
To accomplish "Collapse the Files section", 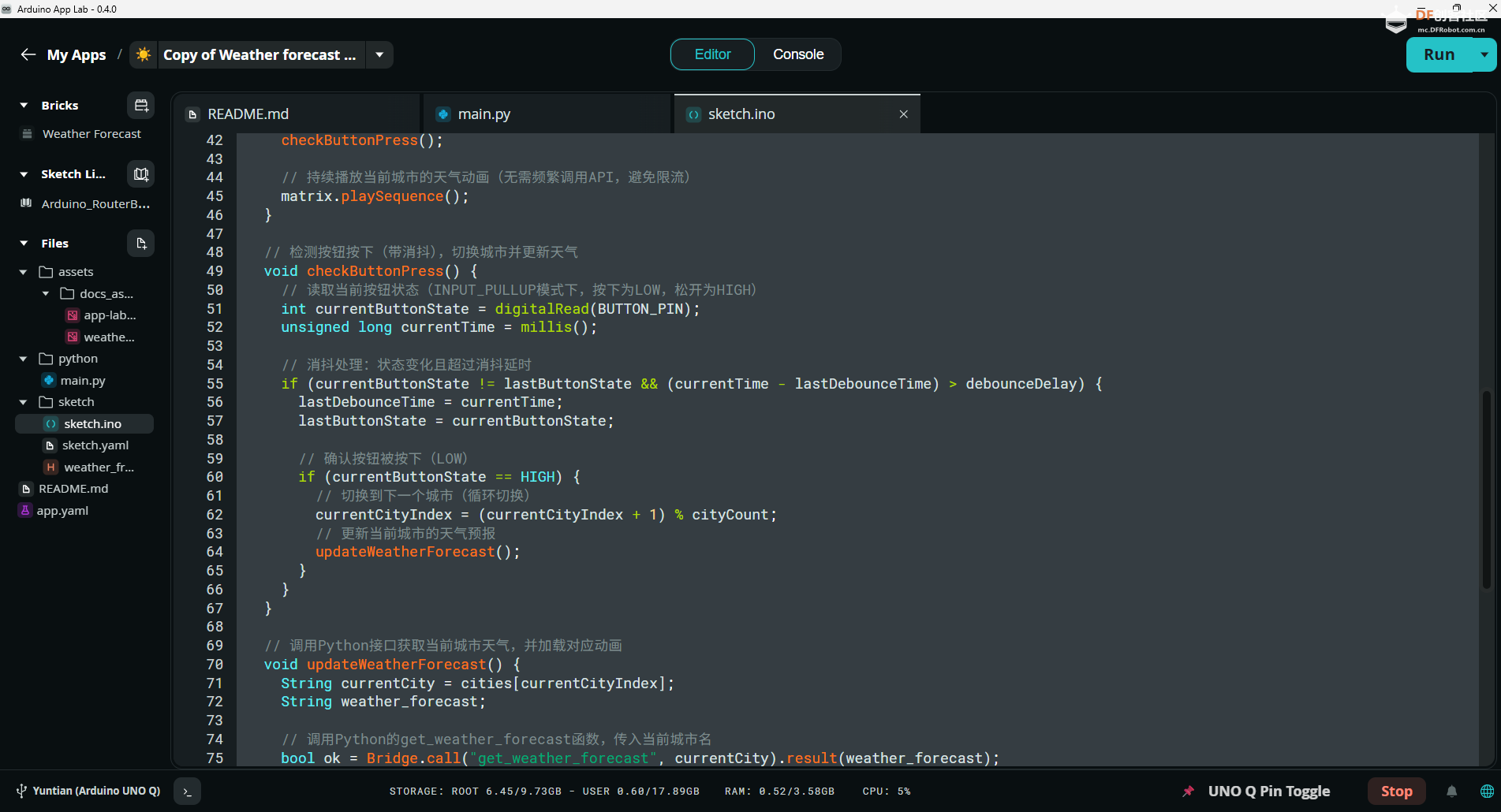I will click(23, 243).
